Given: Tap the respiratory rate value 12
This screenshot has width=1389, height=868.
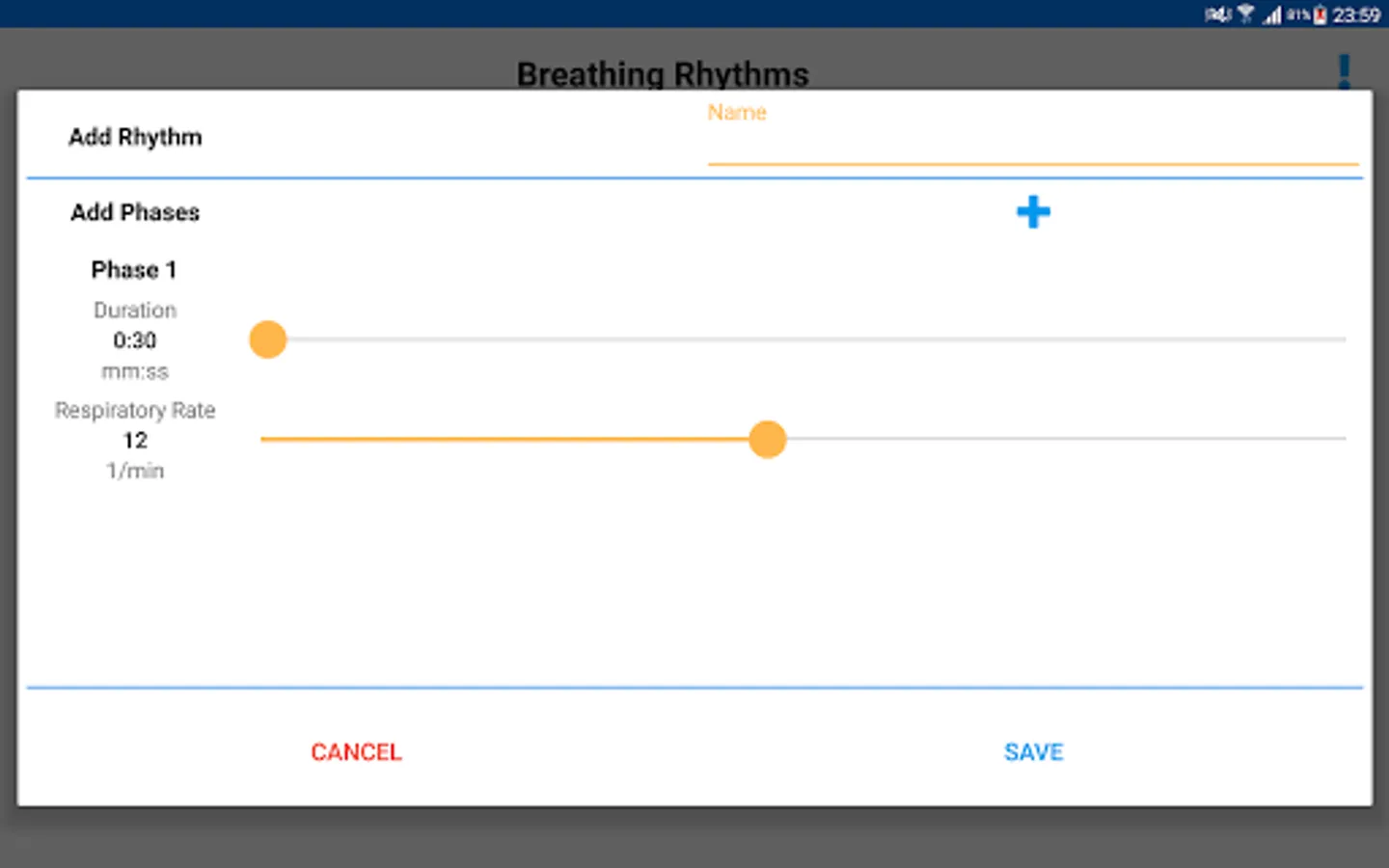Looking at the screenshot, I should [135, 441].
